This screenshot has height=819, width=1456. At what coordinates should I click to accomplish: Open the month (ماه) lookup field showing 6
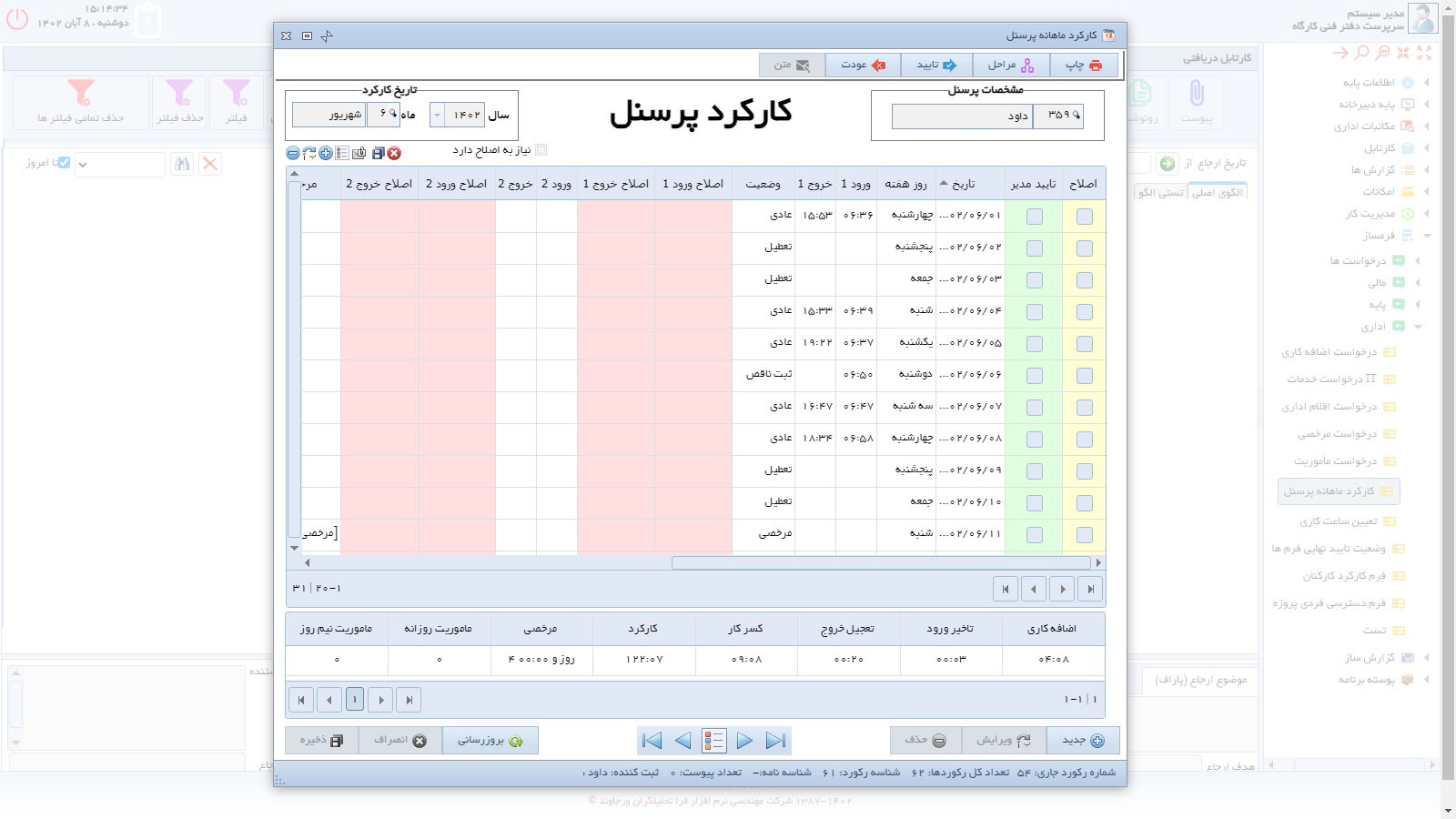(383, 115)
